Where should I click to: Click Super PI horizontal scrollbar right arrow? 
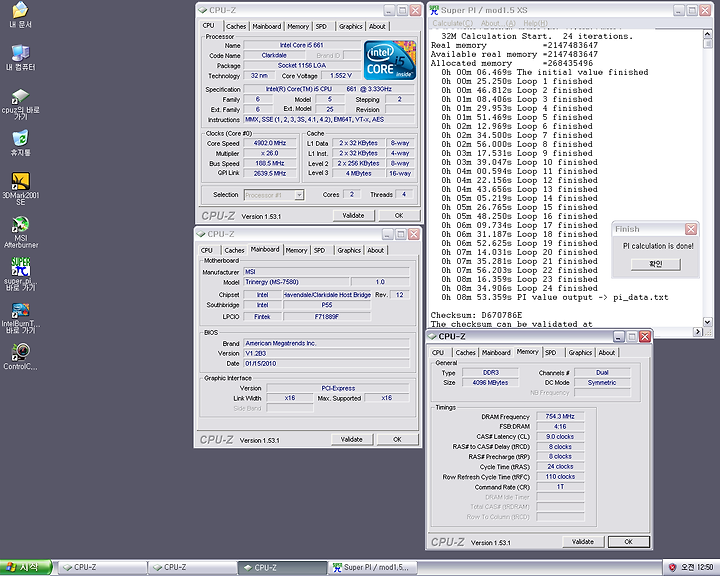(698, 331)
